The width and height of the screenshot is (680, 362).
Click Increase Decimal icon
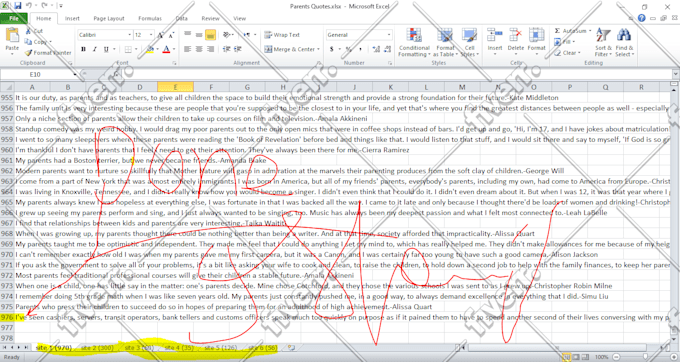376,49
